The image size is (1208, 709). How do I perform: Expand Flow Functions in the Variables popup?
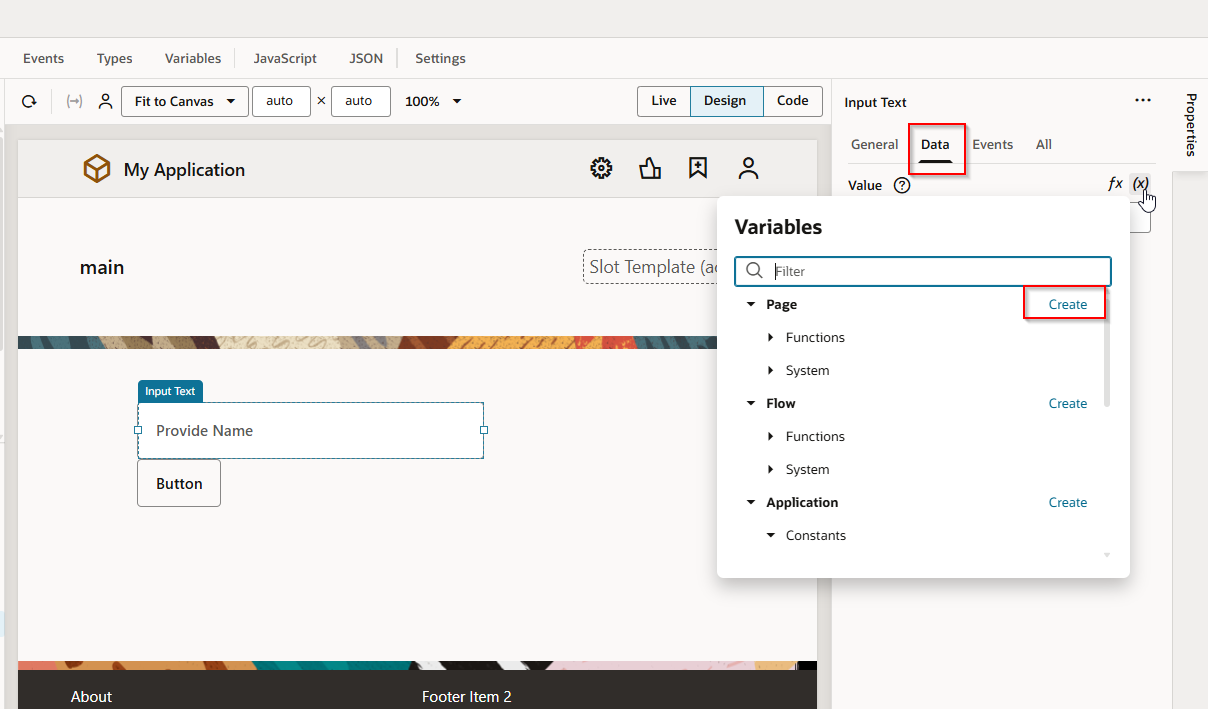(x=770, y=436)
